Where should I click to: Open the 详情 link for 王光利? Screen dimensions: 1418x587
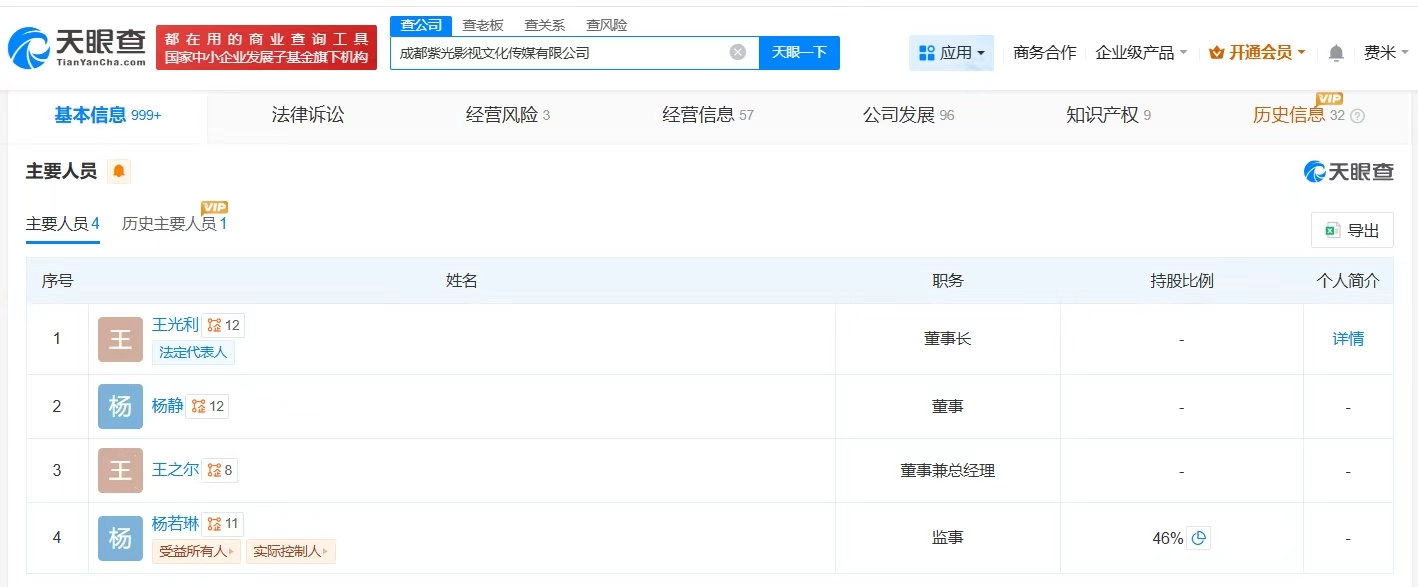click(x=1348, y=339)
